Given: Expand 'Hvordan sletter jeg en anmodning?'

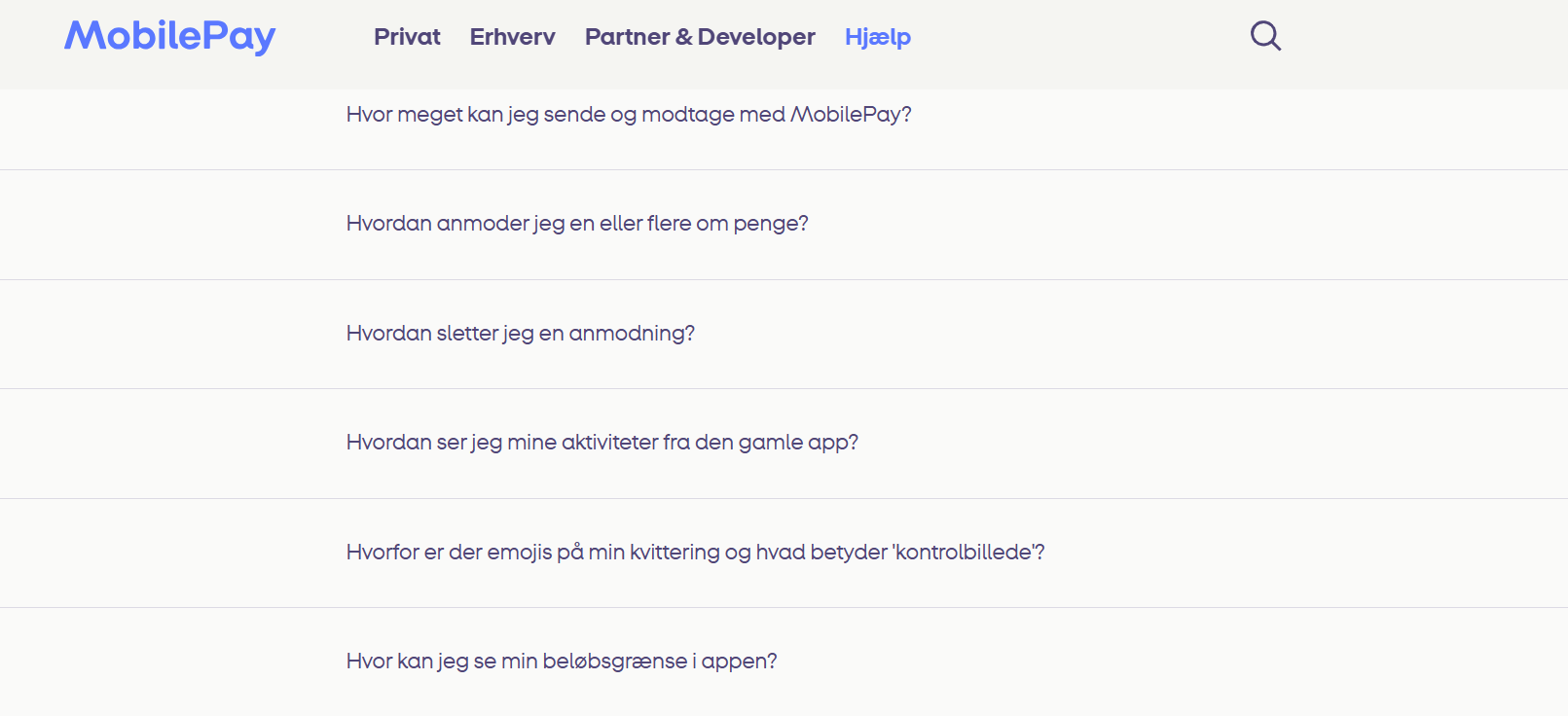Looking at the screenshot, I should 521,334.
